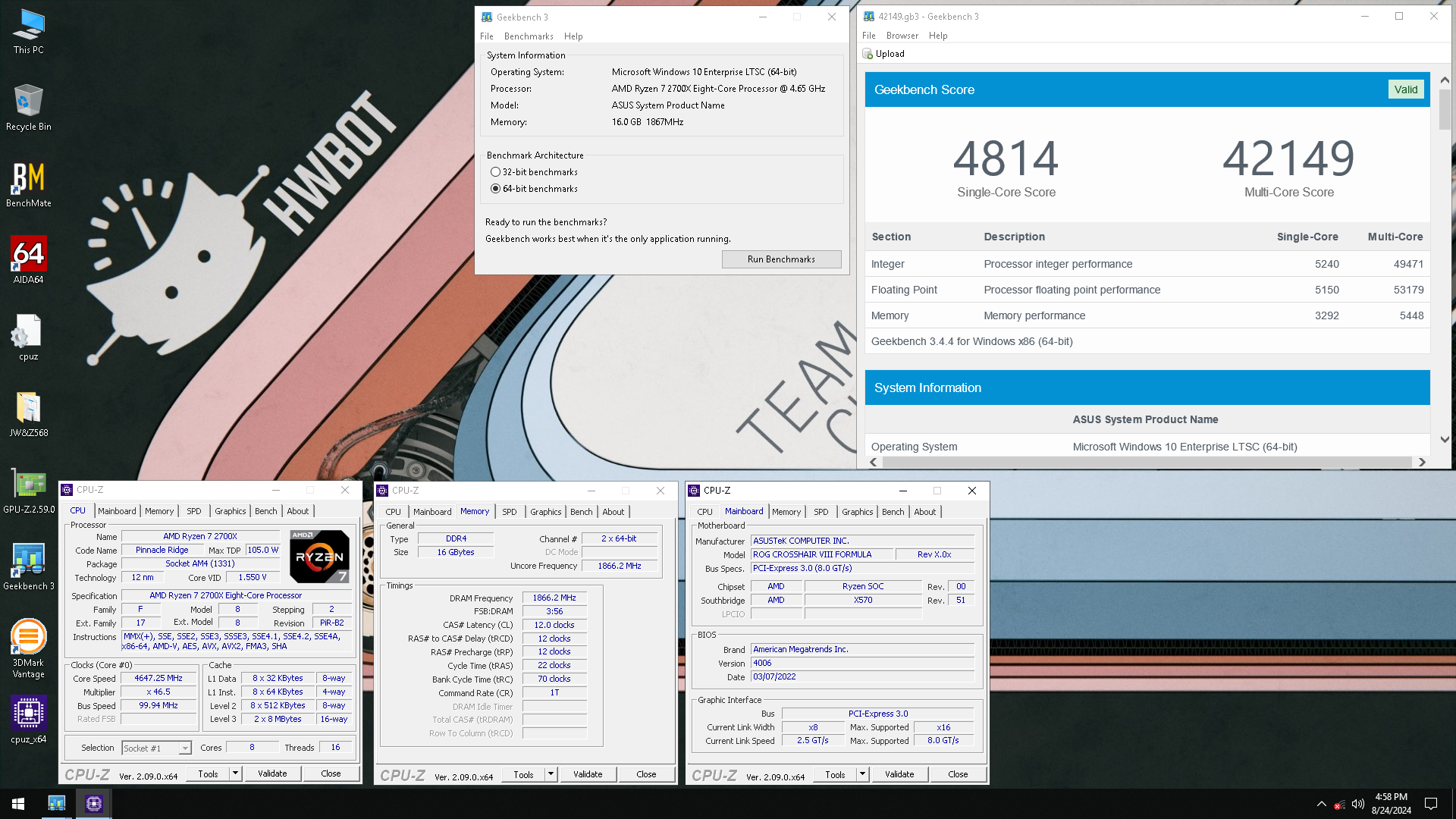This screenshot has height=819, width=1456.
Task: Click the CPU-Z CPU window title icon
Action: pyautogui.click(x=67, y=490)
